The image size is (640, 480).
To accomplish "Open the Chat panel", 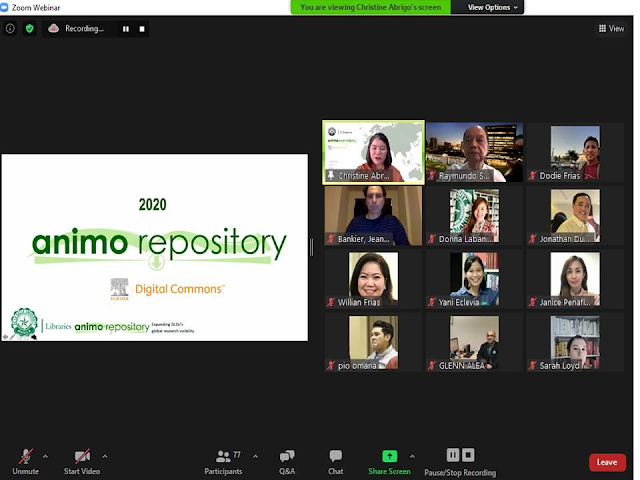I will pyautogui.click(x=336, y=461).
